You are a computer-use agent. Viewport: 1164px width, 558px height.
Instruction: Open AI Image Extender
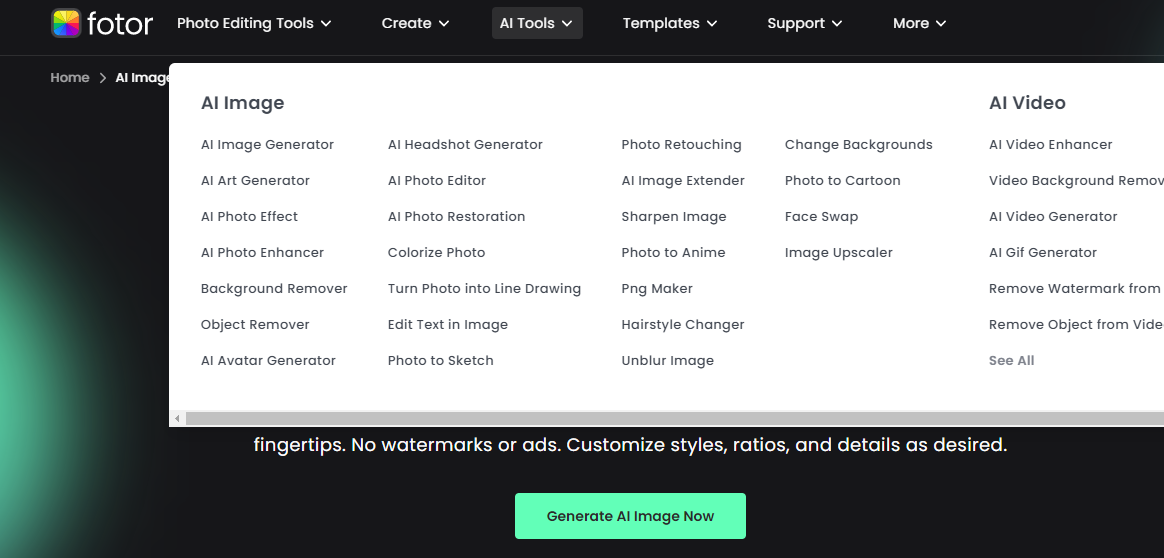[x=683, y=180]
